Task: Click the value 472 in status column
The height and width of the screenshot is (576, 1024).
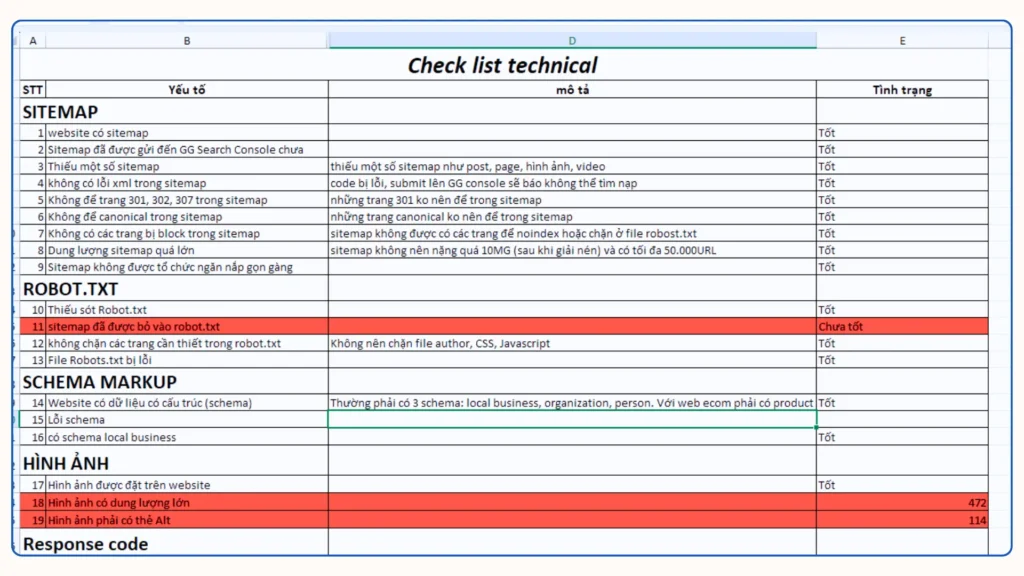Action: pos(977,503)
